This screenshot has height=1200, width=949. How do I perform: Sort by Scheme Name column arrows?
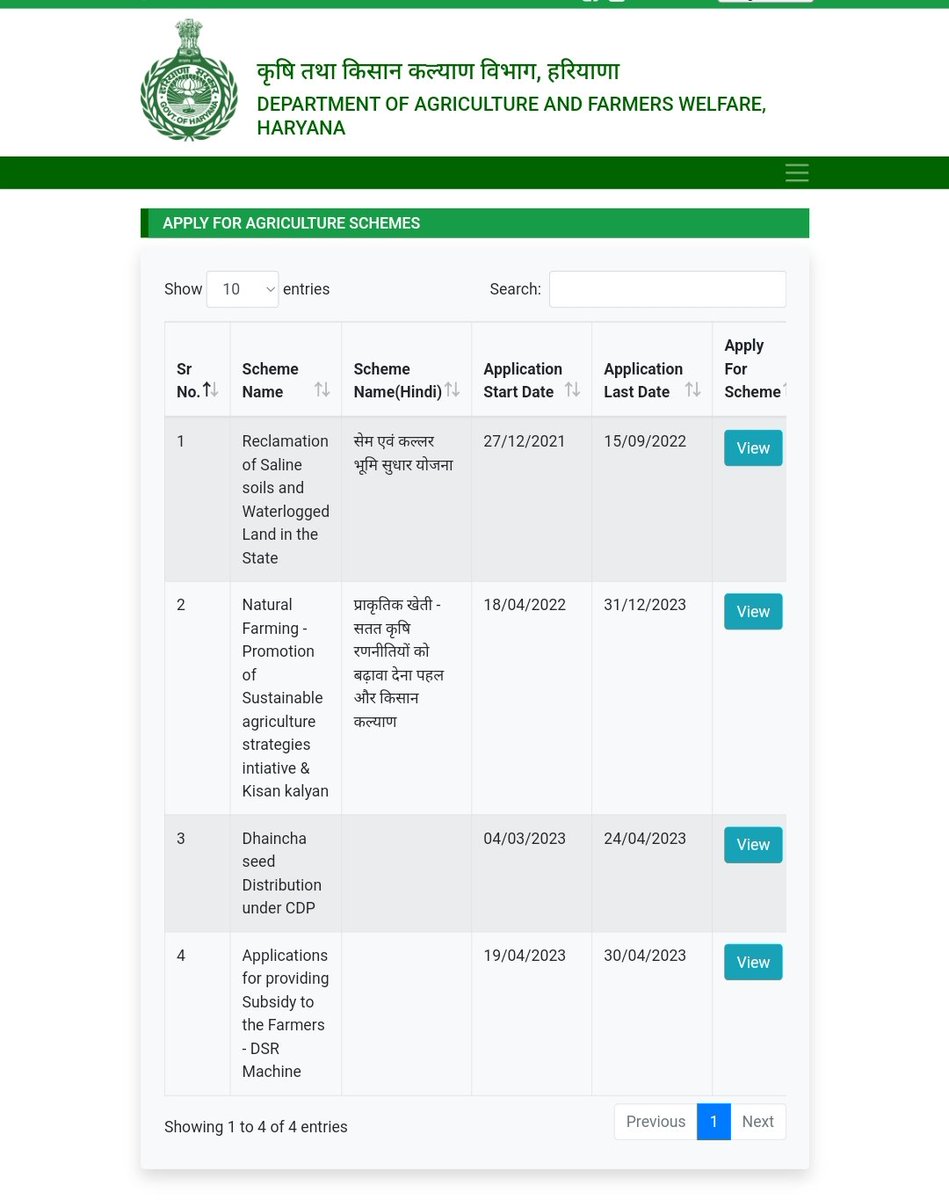coord(322,389)
